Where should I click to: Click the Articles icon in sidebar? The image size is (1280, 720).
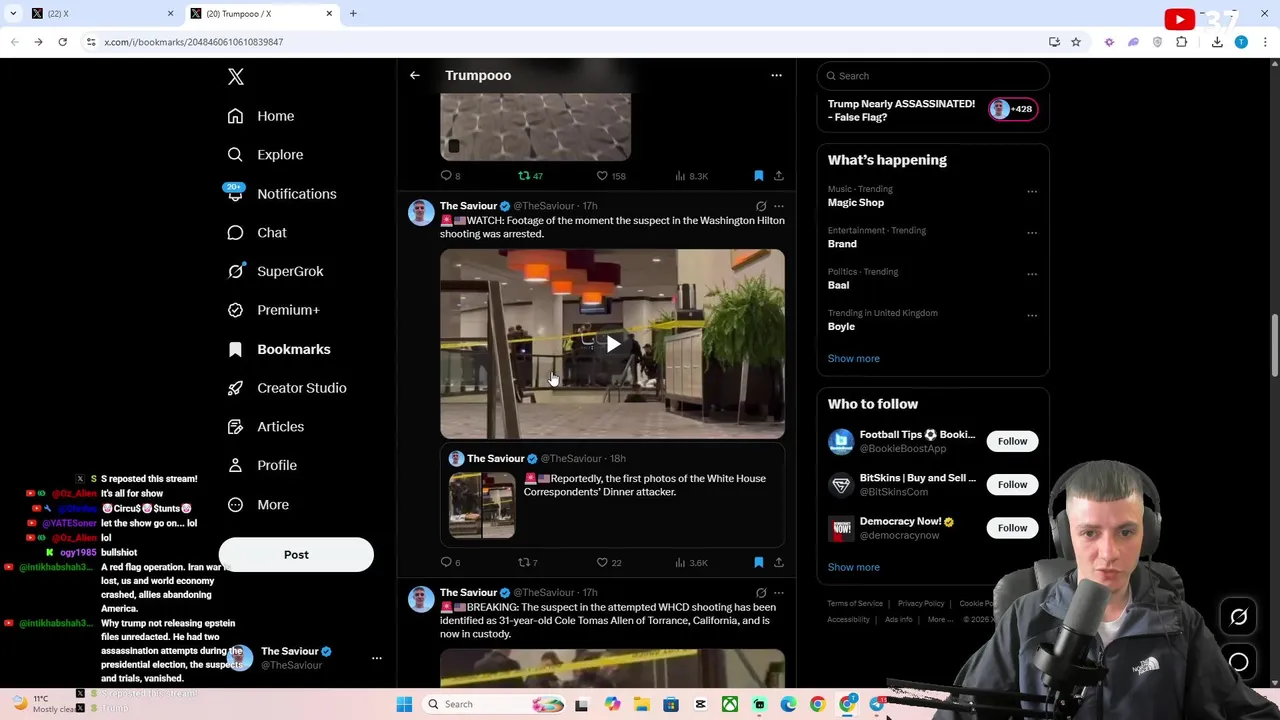235,427
